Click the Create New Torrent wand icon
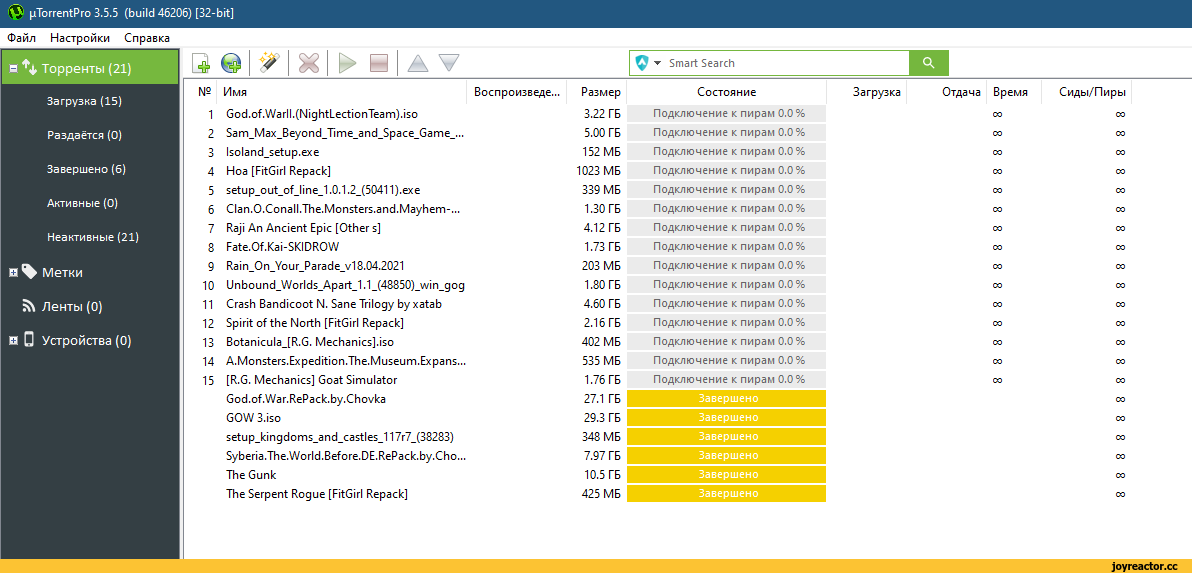The image size is (1192, 573). point(269,63)
